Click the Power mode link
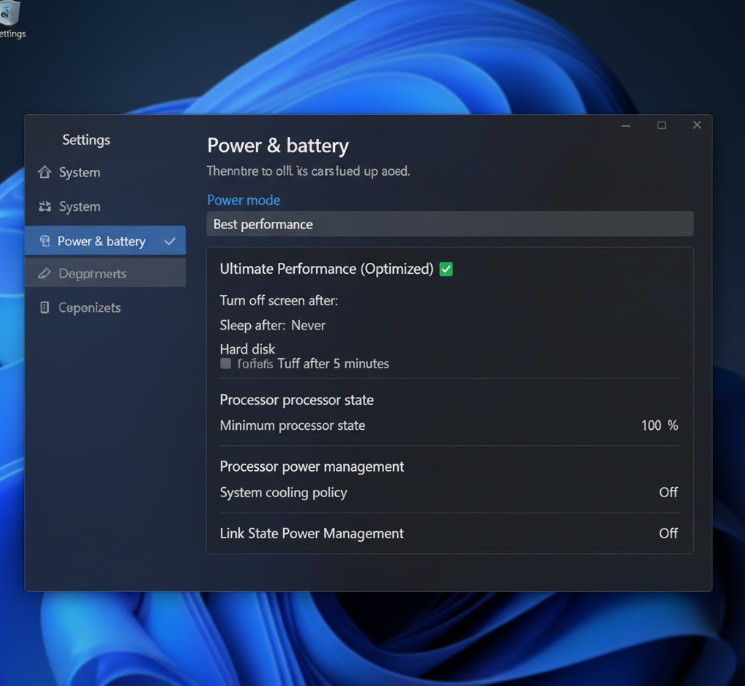The height and width of the screenshot is (686, 745). [x=243, y=200]
